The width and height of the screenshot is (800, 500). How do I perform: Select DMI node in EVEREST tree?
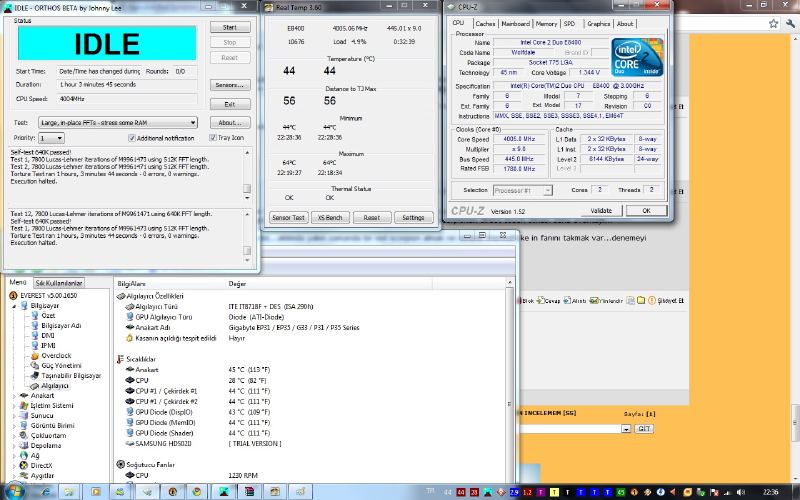(x=47, y=335)
